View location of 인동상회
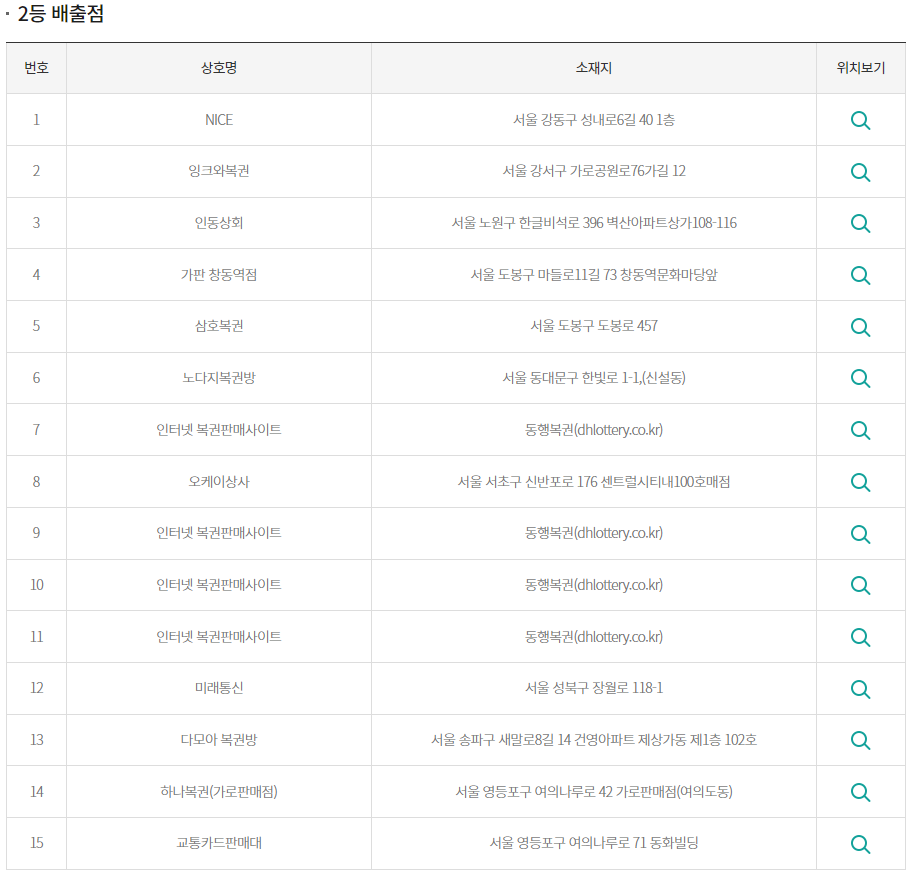 pyautogui.click(x=860, y=223)
